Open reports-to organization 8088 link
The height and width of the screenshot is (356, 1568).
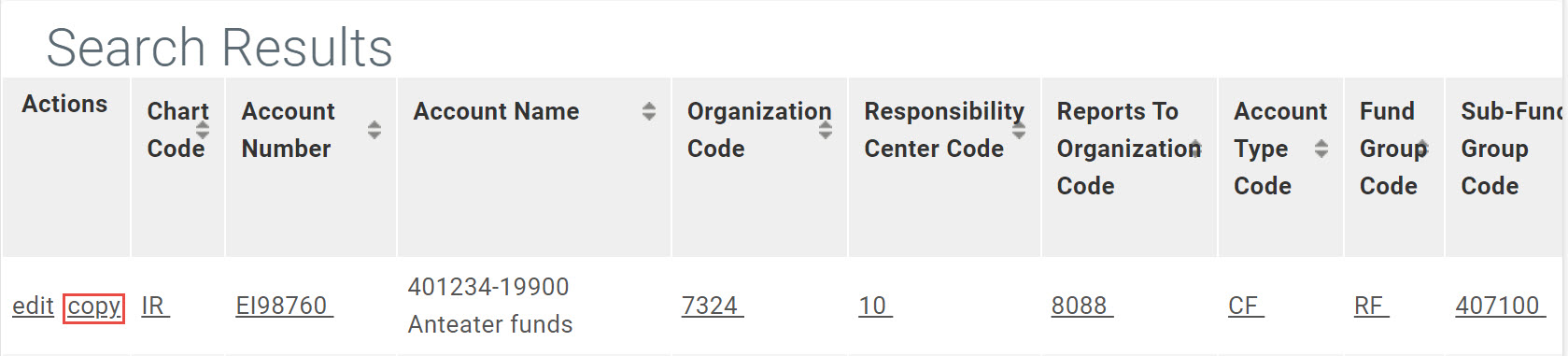pyautogui.click(x=1081, y=306)
